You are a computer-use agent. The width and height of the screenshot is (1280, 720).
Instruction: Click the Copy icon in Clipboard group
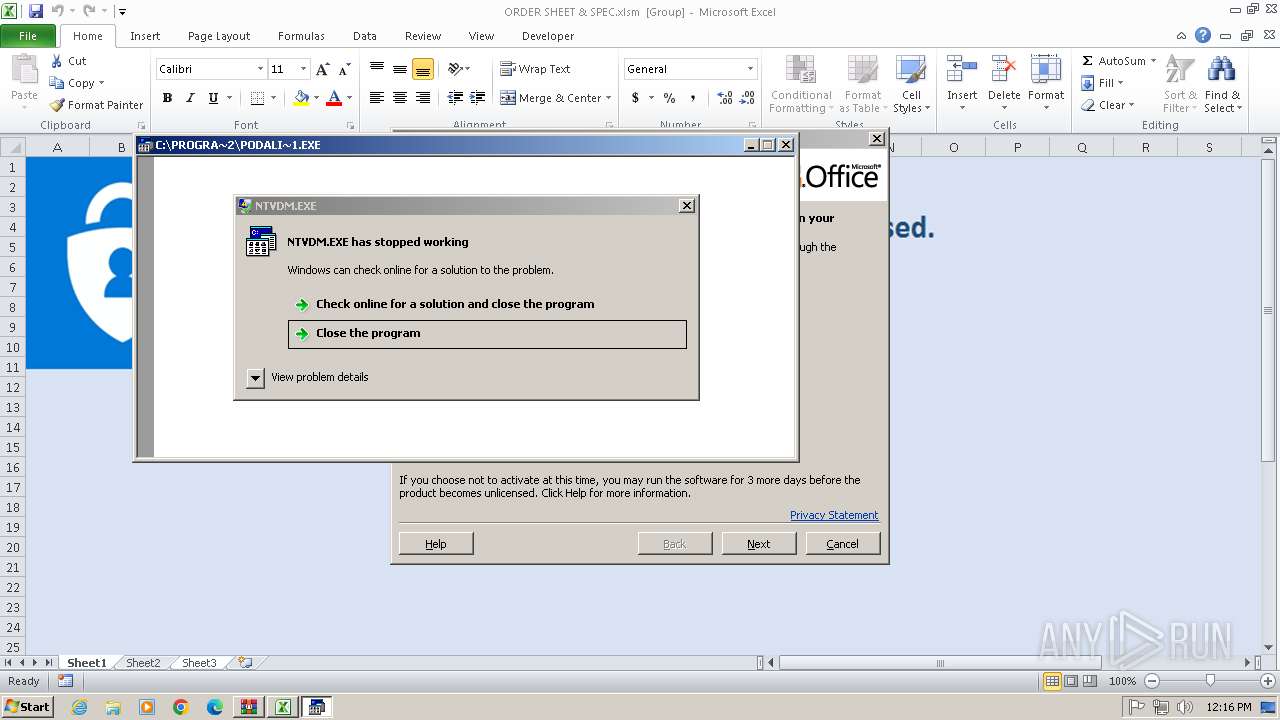point(57,83)
